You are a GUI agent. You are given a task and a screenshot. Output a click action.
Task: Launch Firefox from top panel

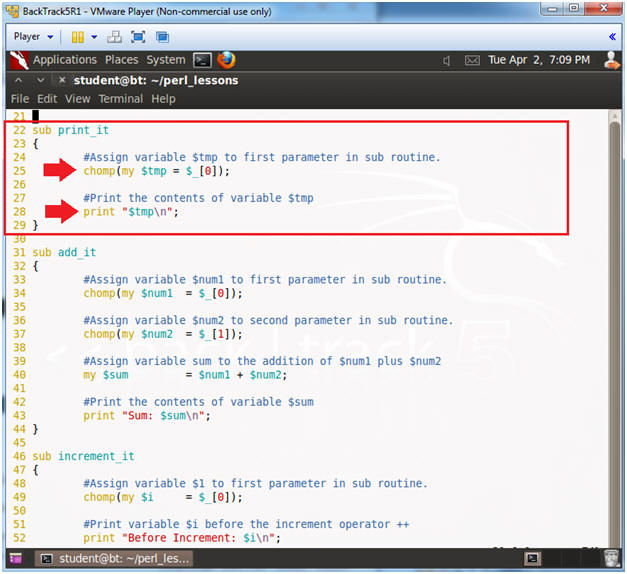pyautogui.click(x=226, y=60)
